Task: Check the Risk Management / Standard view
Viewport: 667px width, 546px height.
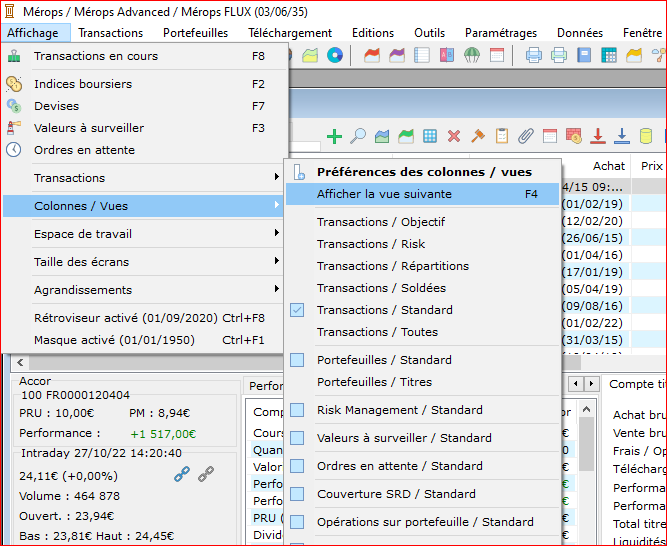Action: click(x=297, y=410)
